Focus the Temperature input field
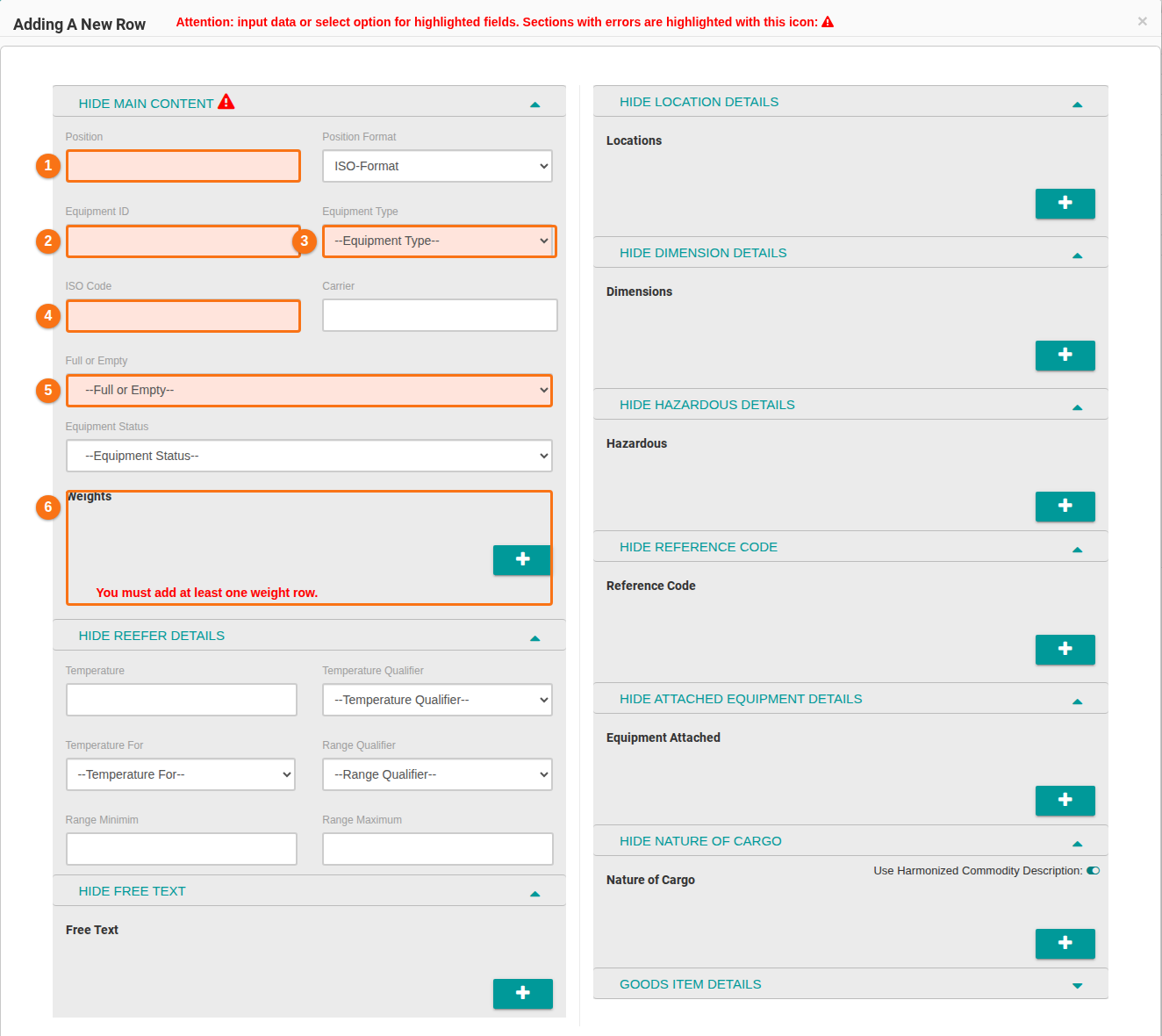This screenshot has height=1036, width=1162. pos(182,700)
